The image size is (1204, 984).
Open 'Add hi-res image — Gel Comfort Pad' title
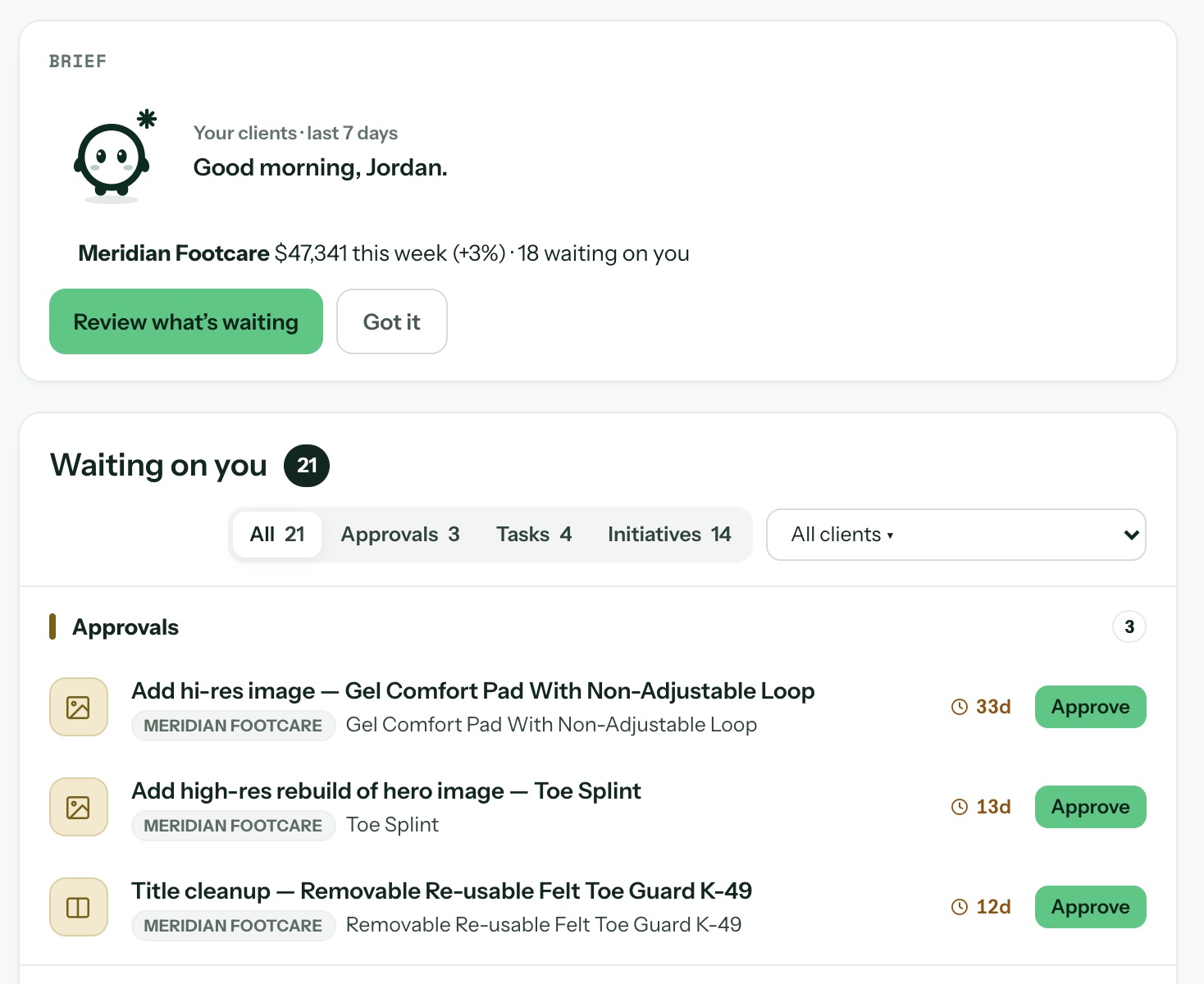473,691
